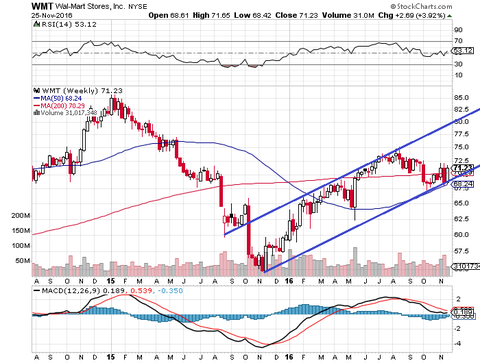Image resolution: width=480 pixels, height=363 pixels.
Task: Click the 200M volume axis label
Action: click(21, 216)
